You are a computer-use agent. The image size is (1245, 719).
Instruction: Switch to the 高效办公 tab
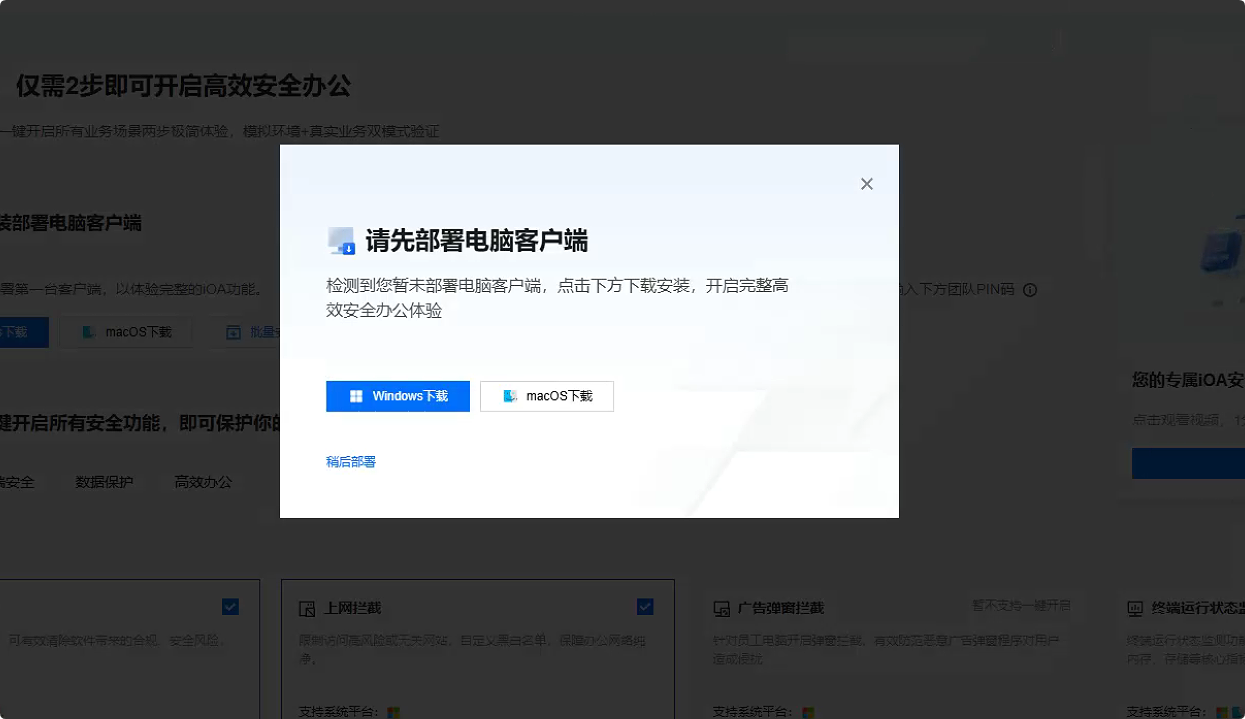203,482
